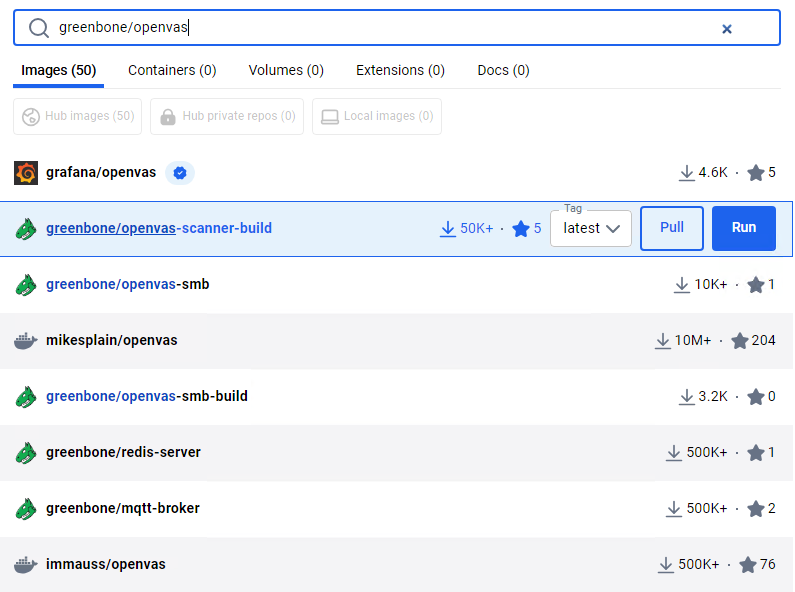The width and height of the screenshot is (795, 592).
Task: Select the mikesplain/openvas result
Action: (x=396, y=341)
